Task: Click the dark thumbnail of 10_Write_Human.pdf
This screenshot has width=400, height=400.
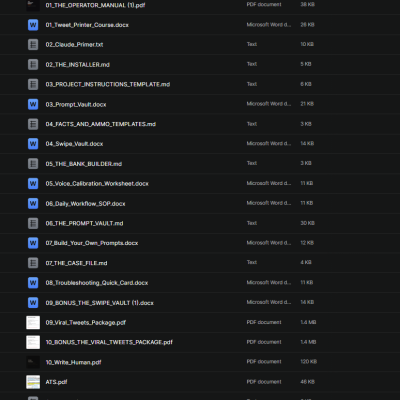Action: [33, 362]
